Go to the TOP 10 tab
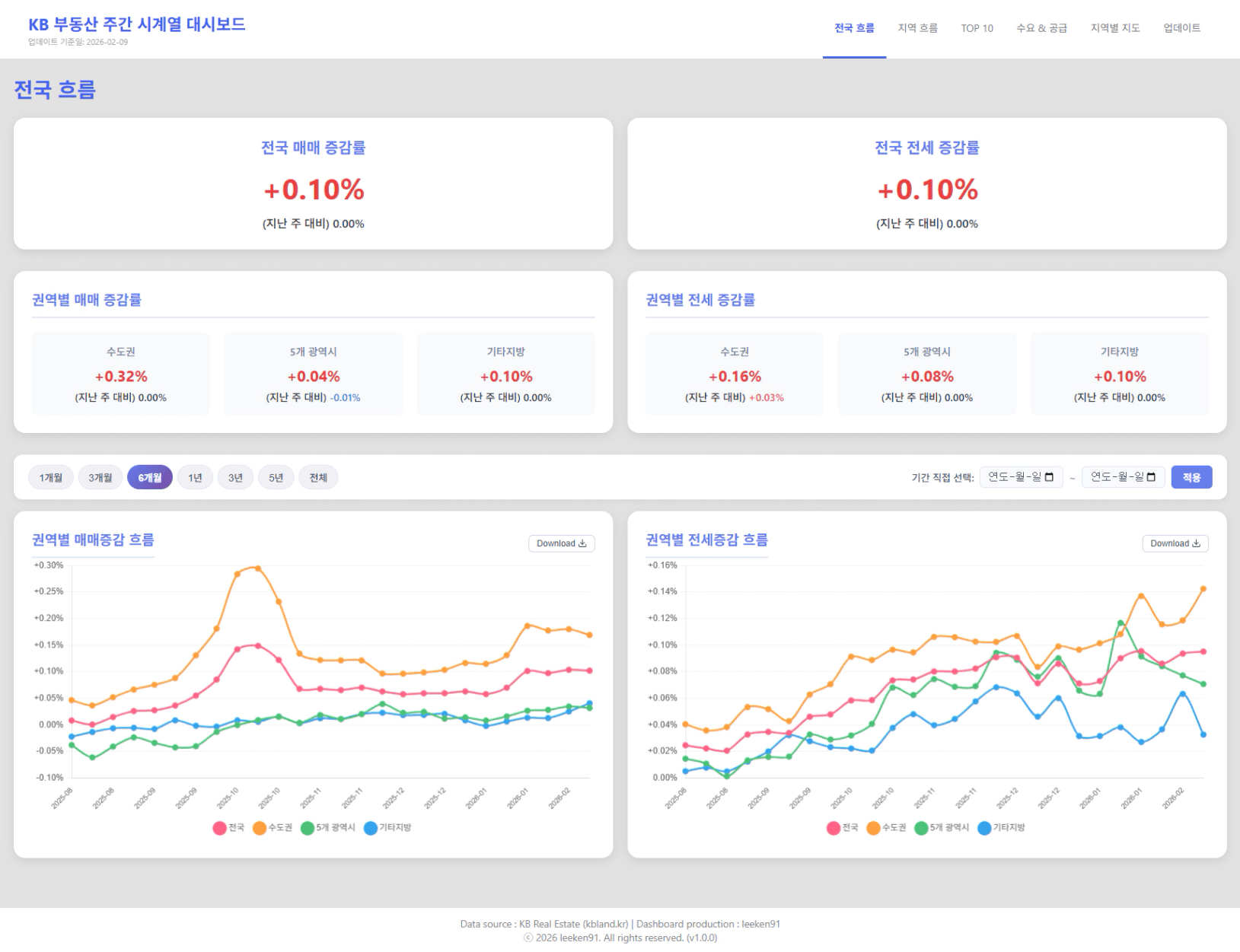Image resolution: width=1240 pixels, height=952 pixels. pyautogui.click(x=977, y=28)
